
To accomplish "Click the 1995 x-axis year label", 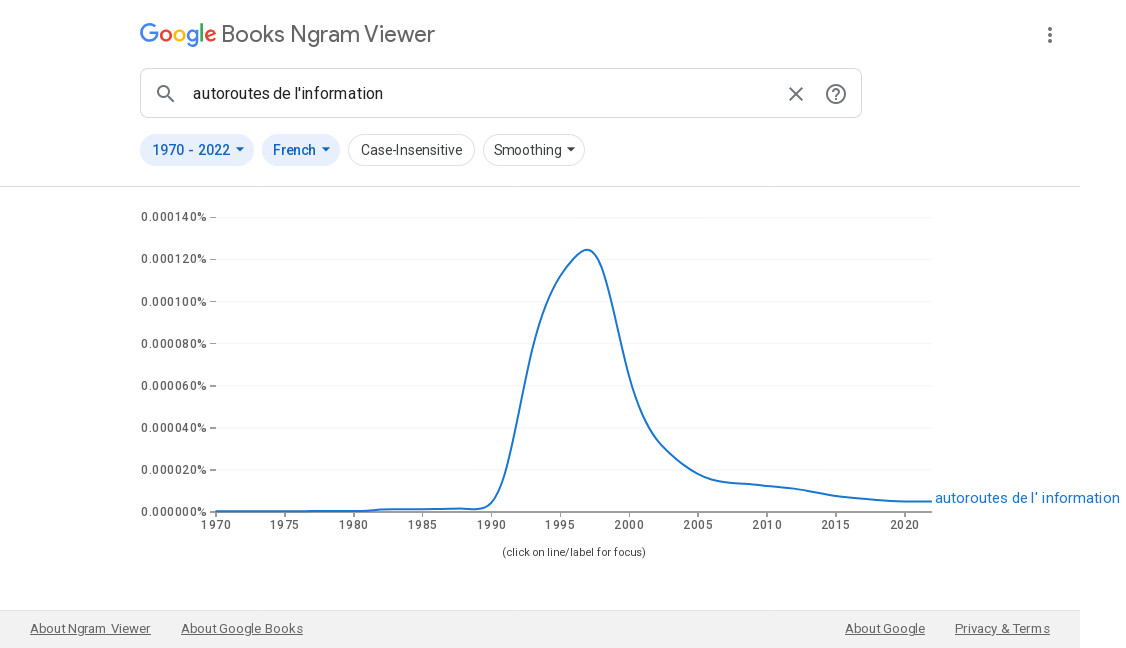I will [x=560, y=525].
